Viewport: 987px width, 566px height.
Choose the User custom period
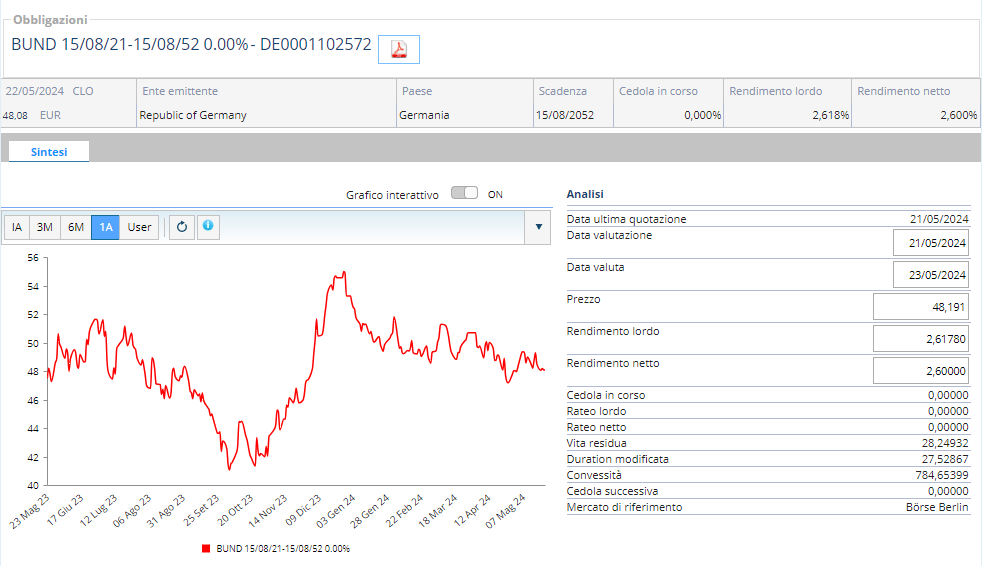[139, 227]
